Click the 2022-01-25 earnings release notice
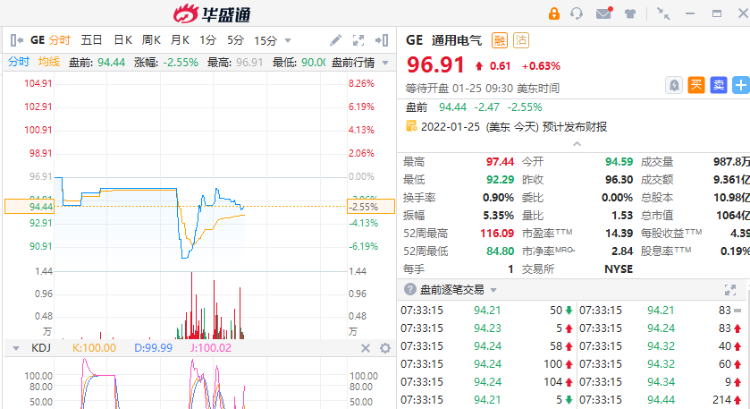This screenshot has width=750, height=409. pyautogui.click(x=514, y=127)
